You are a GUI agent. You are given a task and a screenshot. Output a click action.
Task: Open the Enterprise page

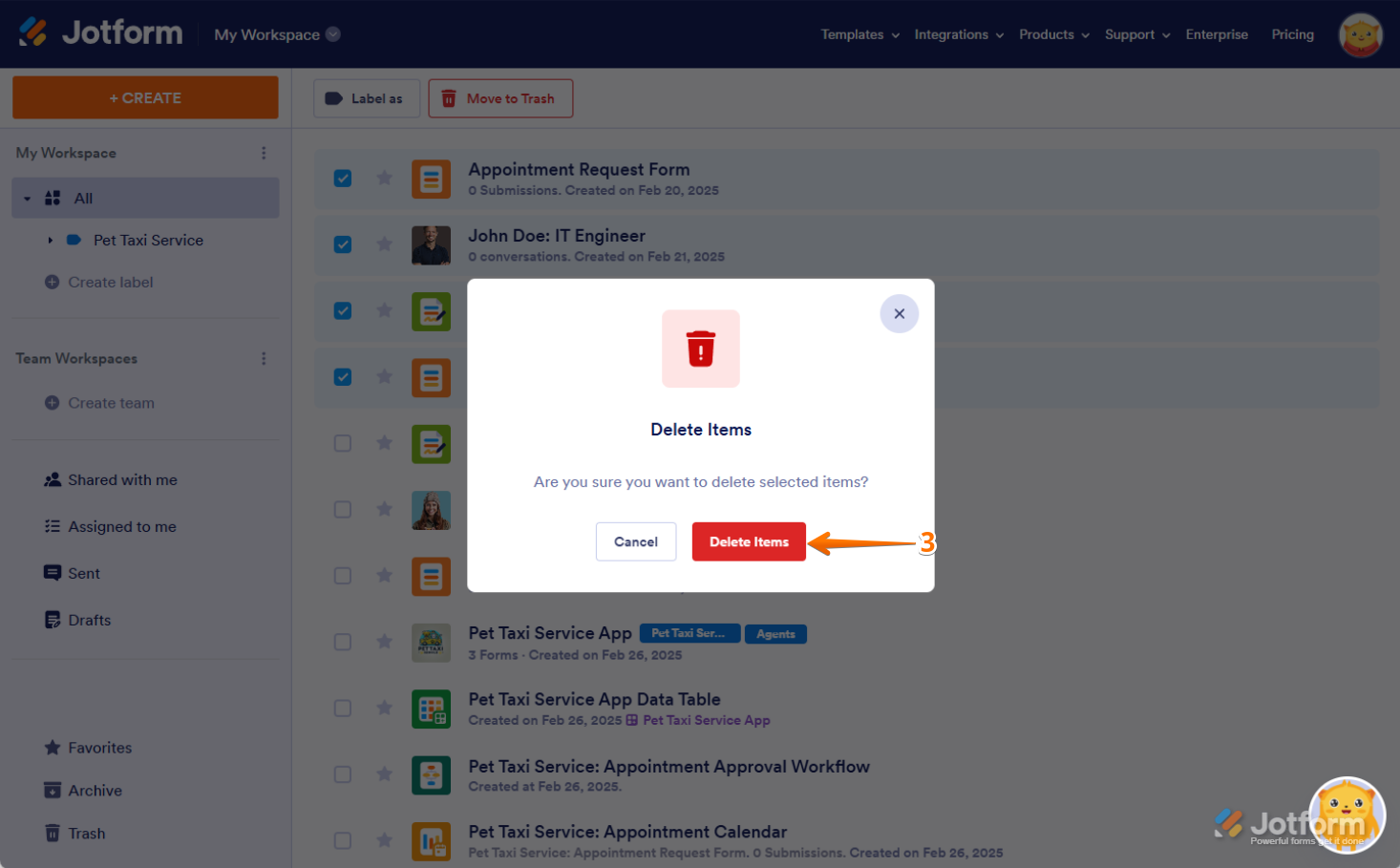(x=1217, y=34)
